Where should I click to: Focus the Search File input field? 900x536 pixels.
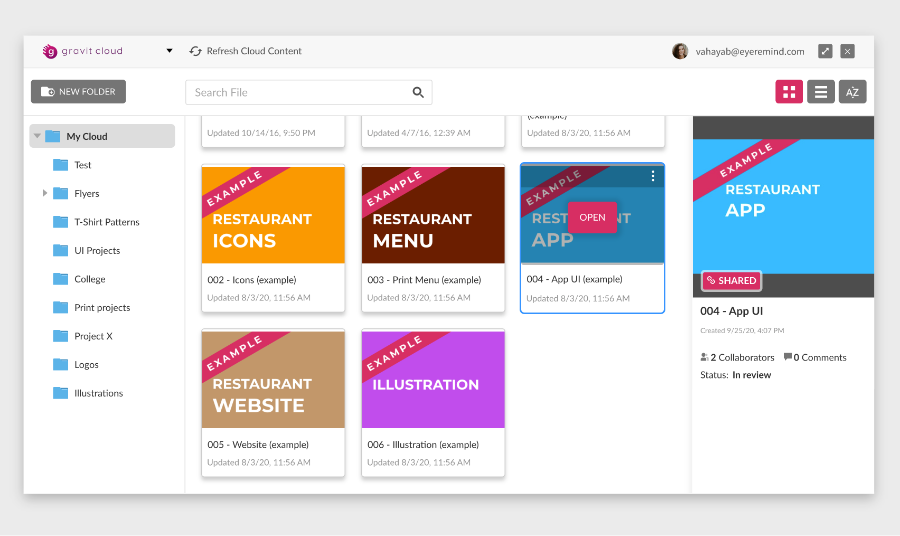(300, 93)
